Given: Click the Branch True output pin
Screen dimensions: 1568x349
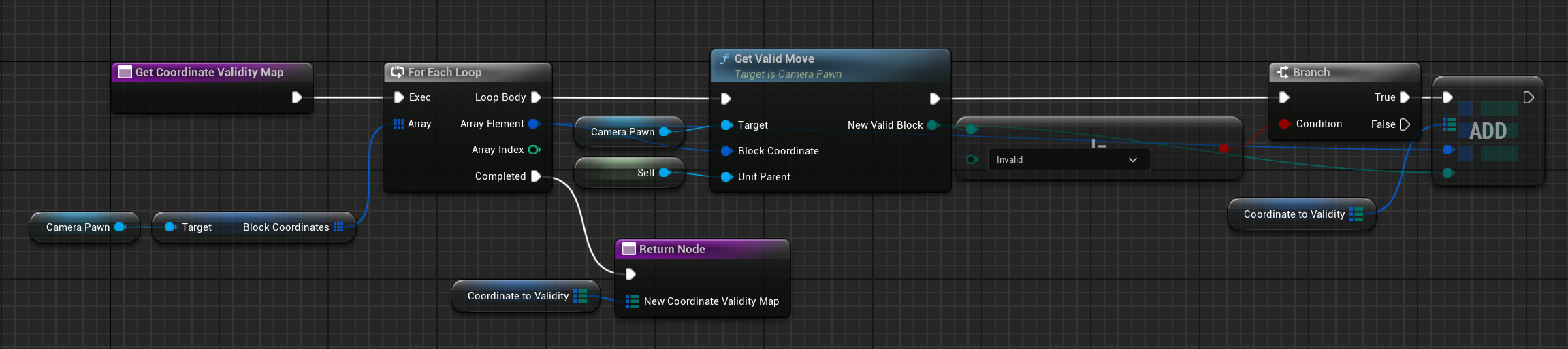Looking at the screenshot, I should pos(1405,97).
